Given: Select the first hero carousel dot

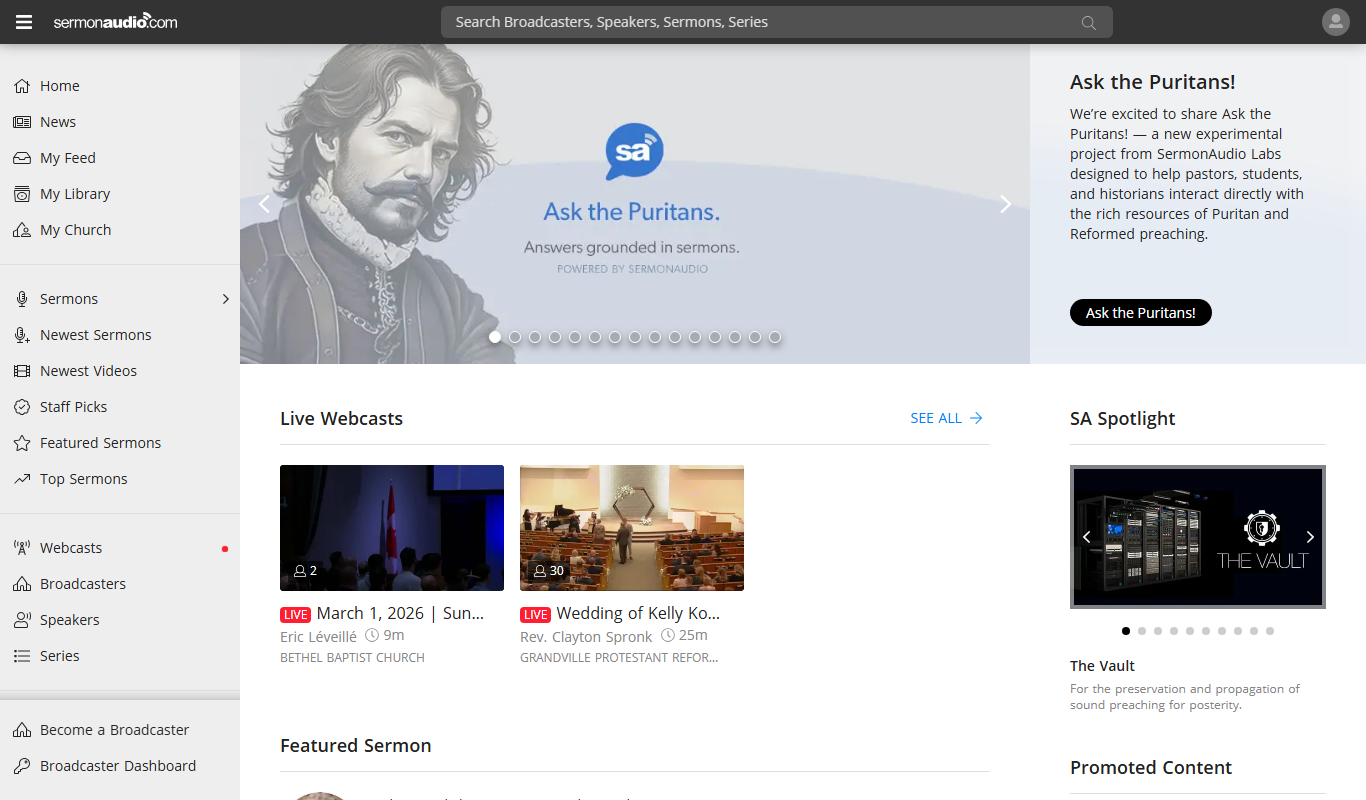Looking at the screenshot, I should [x=495, y=337].
